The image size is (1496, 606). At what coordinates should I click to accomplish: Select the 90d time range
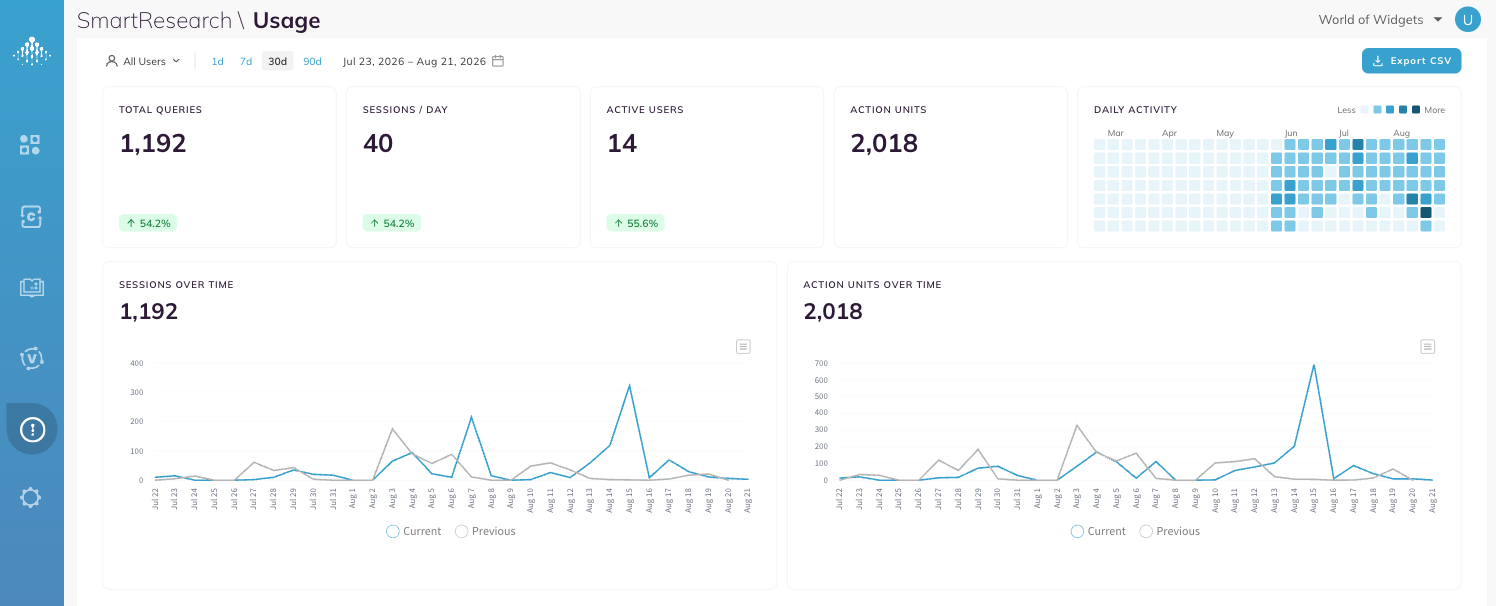click(312, 61)
